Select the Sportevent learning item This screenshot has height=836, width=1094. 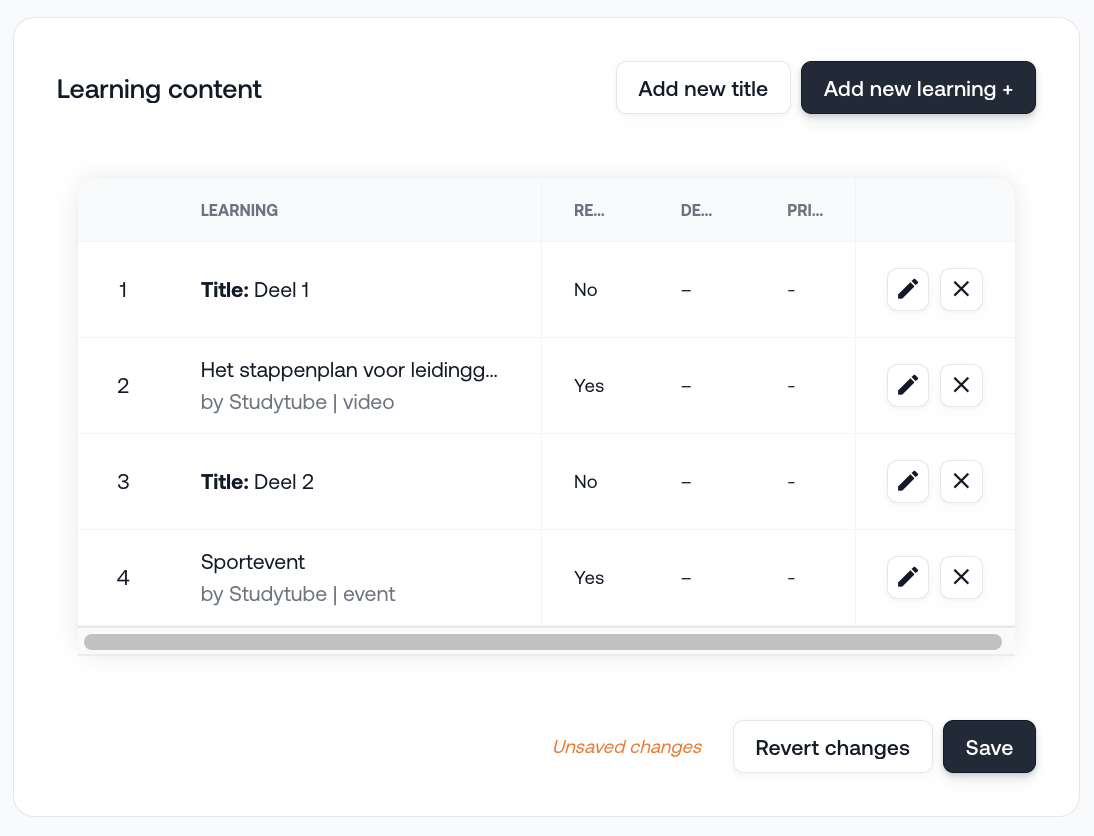253,562
